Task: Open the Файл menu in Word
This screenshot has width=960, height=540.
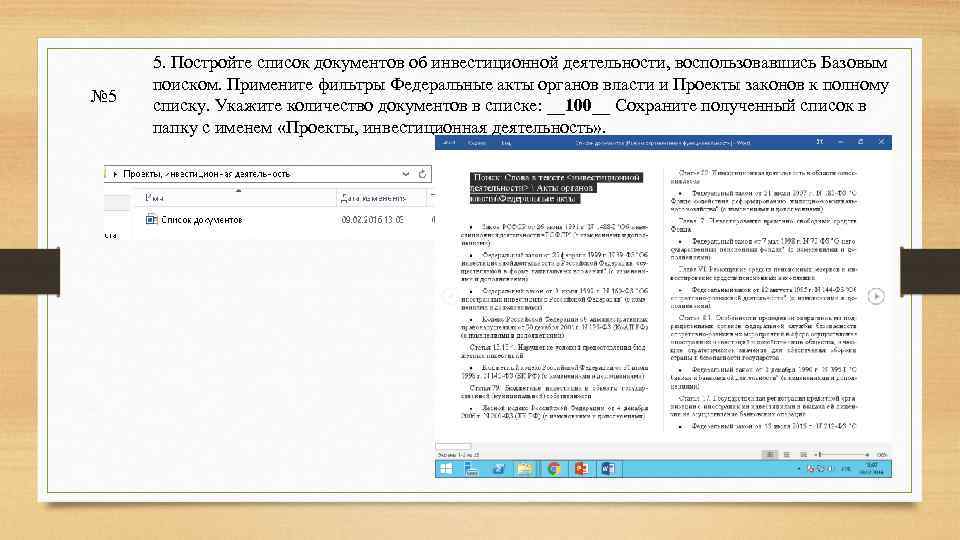Action: point(449,143)
